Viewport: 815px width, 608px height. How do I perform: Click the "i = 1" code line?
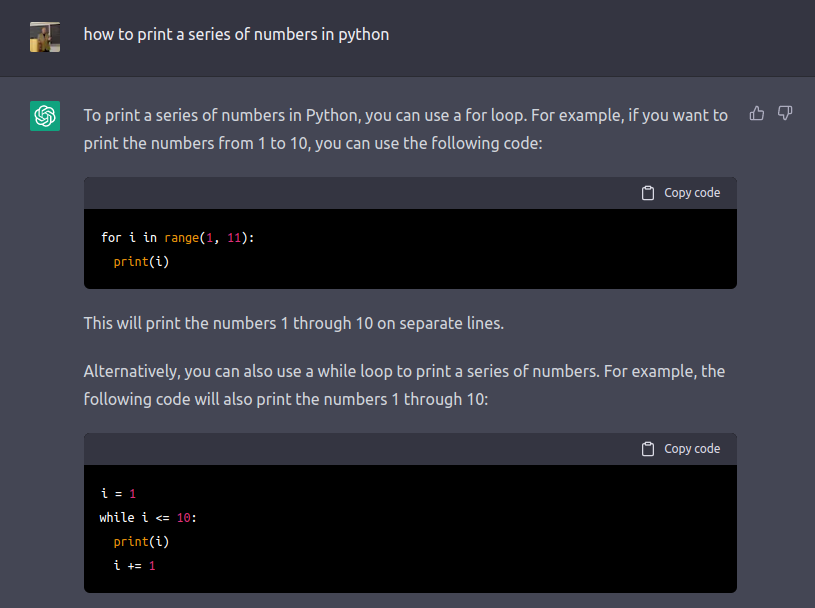click(x=118, y=494)
